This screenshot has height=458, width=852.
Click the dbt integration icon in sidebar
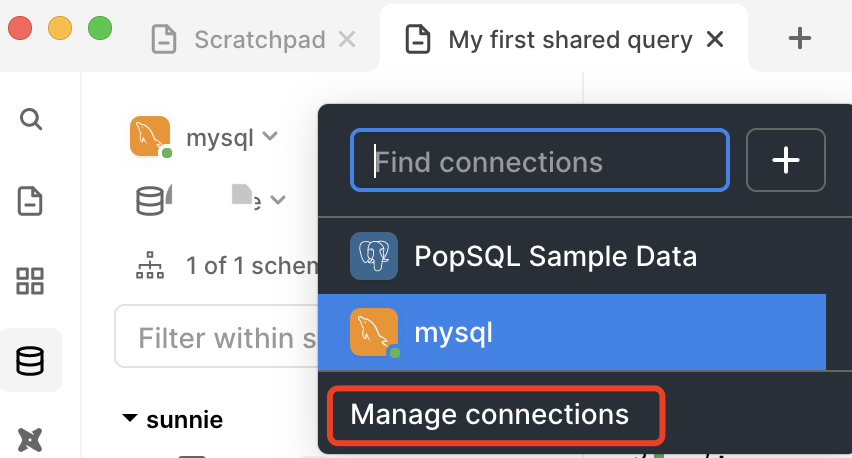tap(31, 438)
